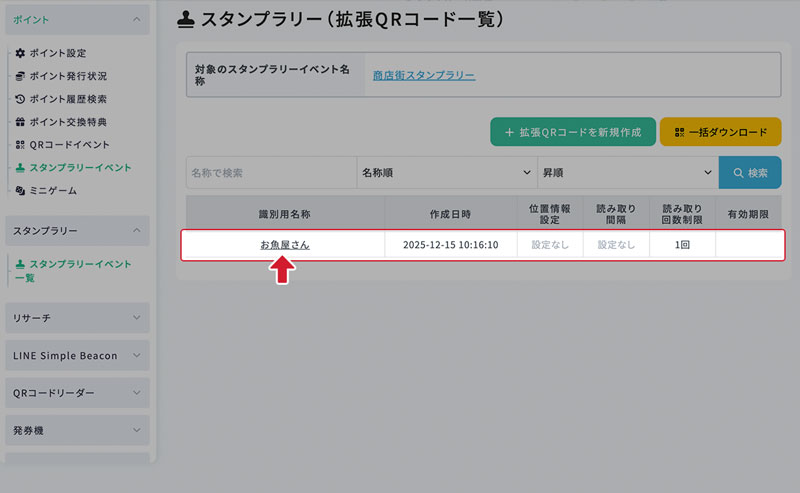Focus the 名称で検索 search field
Image resolution: width=800 pixels, height=493 pixels.
pos(271,173)
